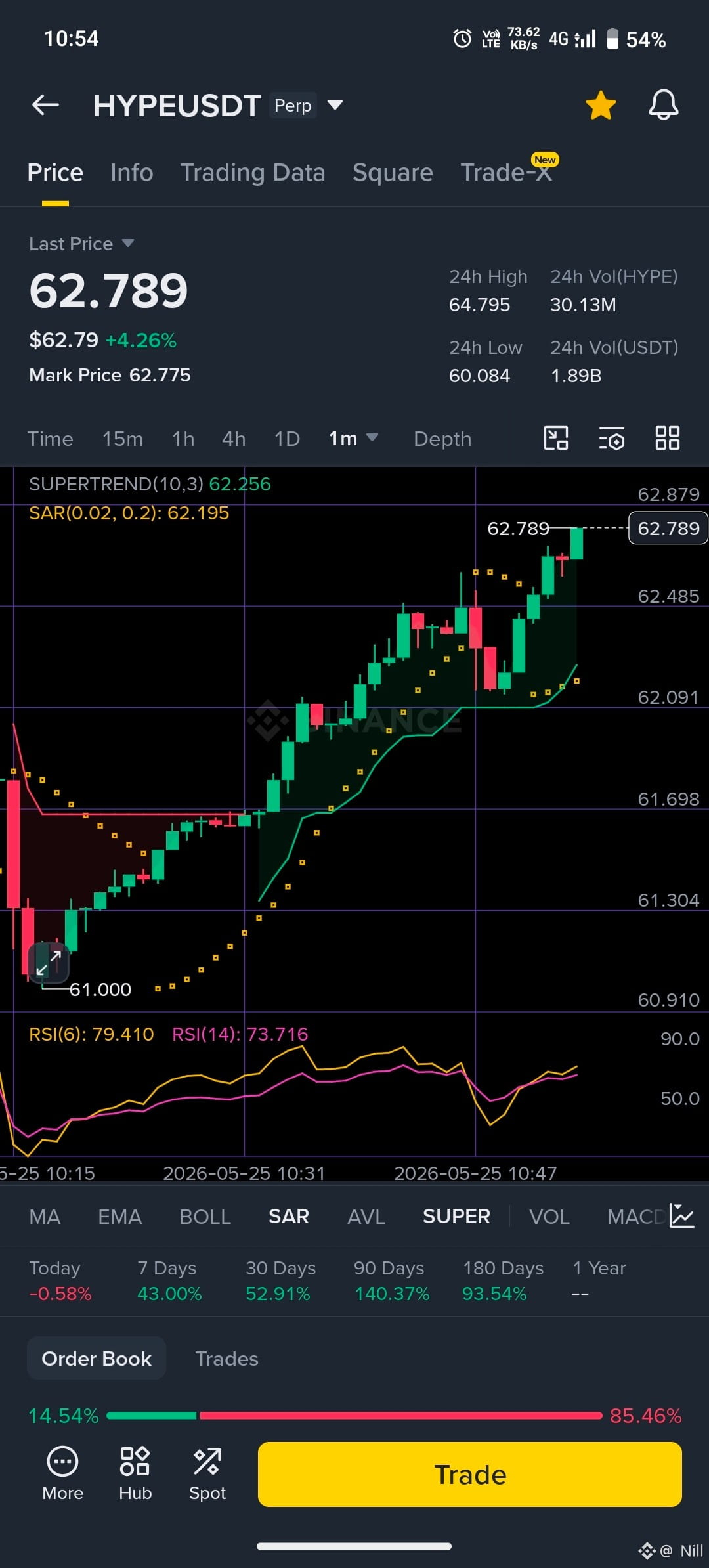Tap the Today -0.58% performance
The height and width of the screenshot is (1568, 709).
coord(60,1280)
